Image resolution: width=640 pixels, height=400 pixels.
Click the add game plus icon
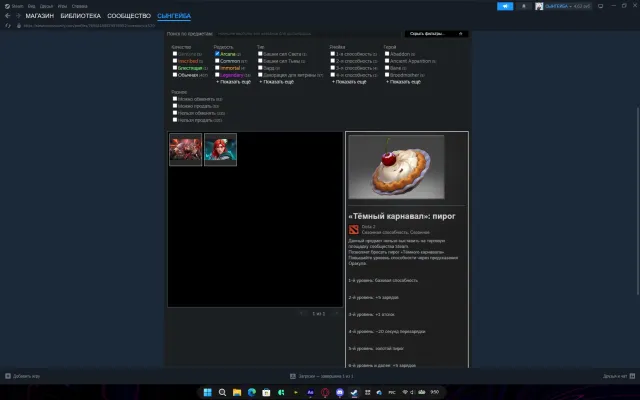tap(8, 376)
